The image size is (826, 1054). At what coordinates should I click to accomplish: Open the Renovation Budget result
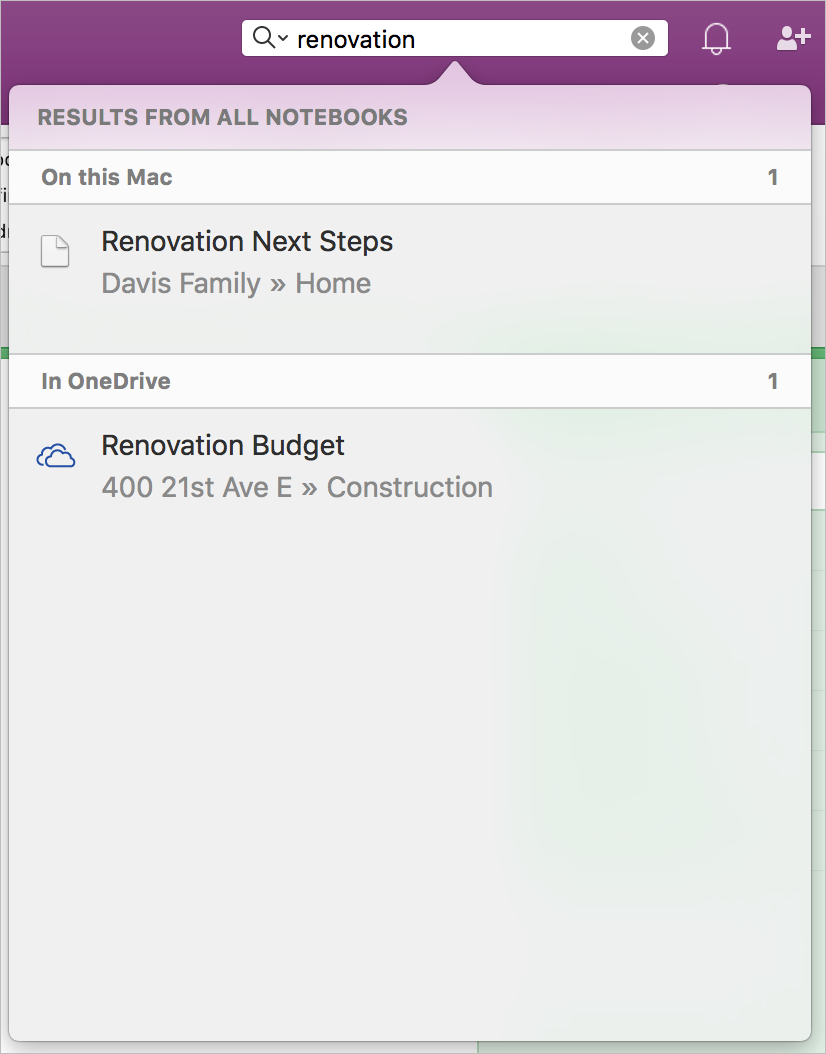(x=223, y=446)
